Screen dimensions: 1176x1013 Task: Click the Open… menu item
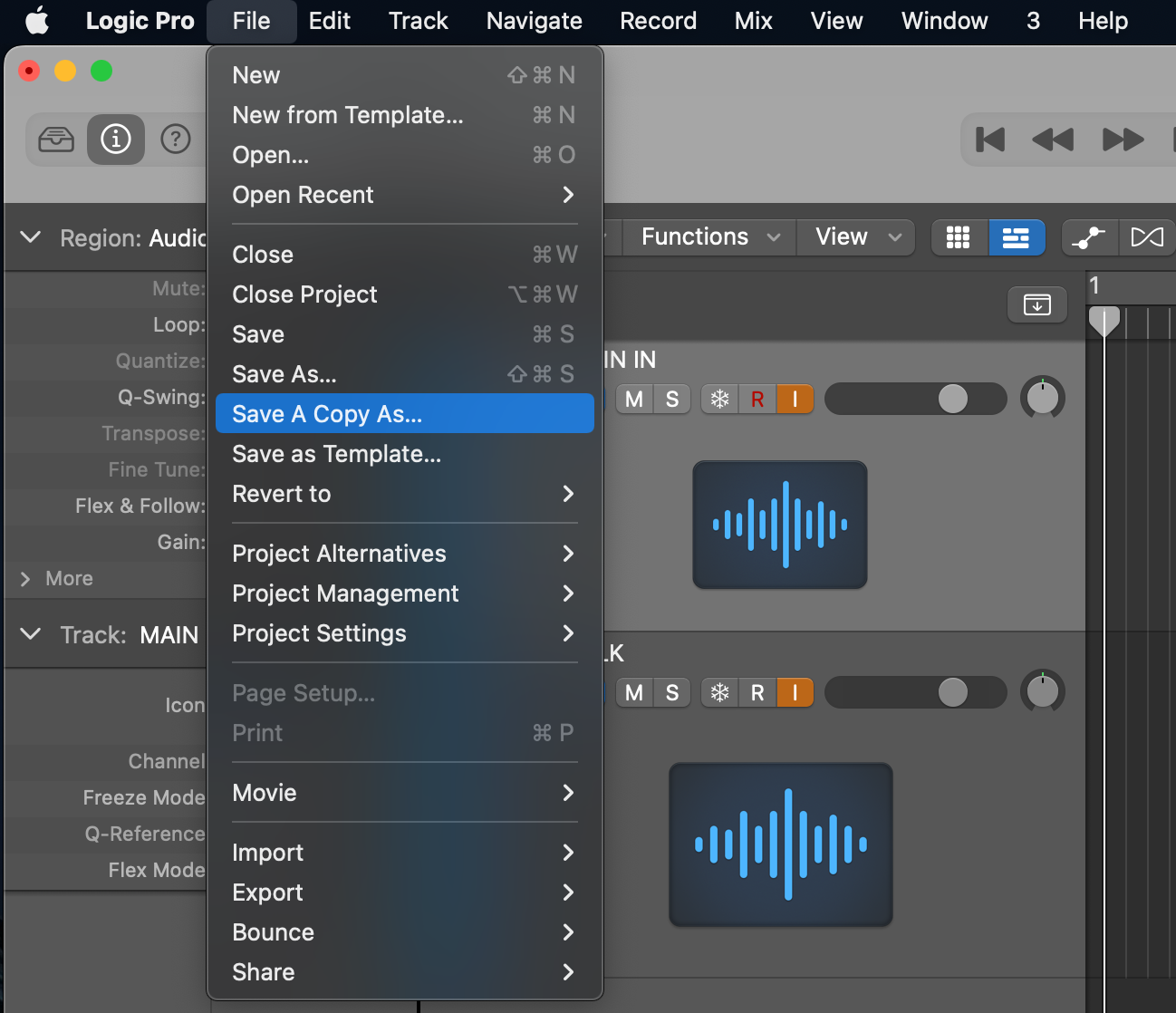pyautogui.click(x=405, y=155)
